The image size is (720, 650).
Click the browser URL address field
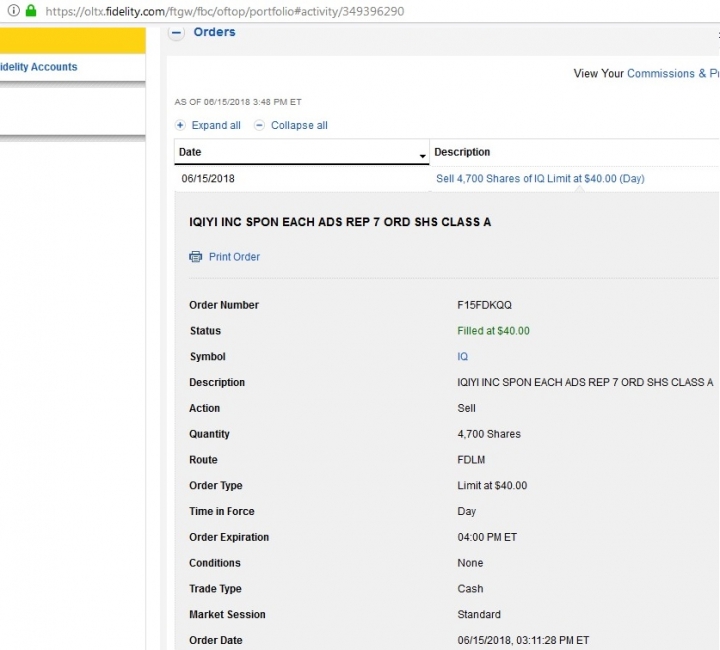pyautogui.click(x=225, y=11)
